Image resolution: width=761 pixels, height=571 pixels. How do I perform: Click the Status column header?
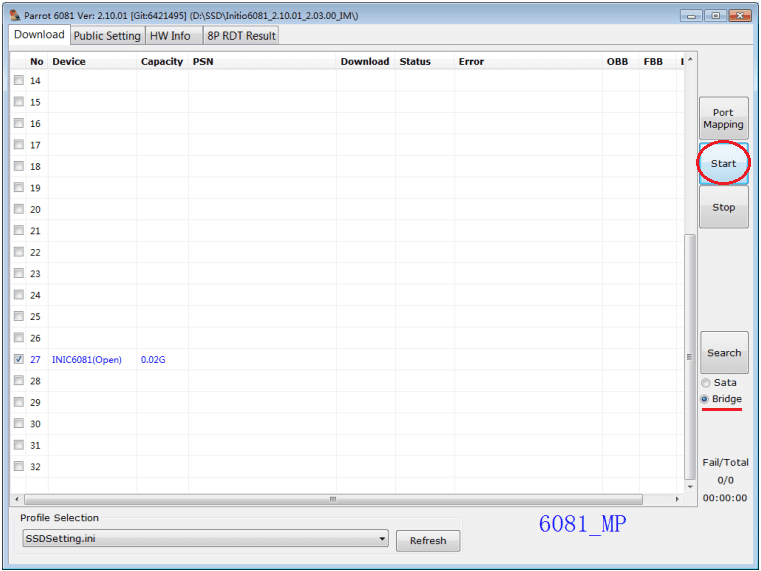(x=425, y=62)
